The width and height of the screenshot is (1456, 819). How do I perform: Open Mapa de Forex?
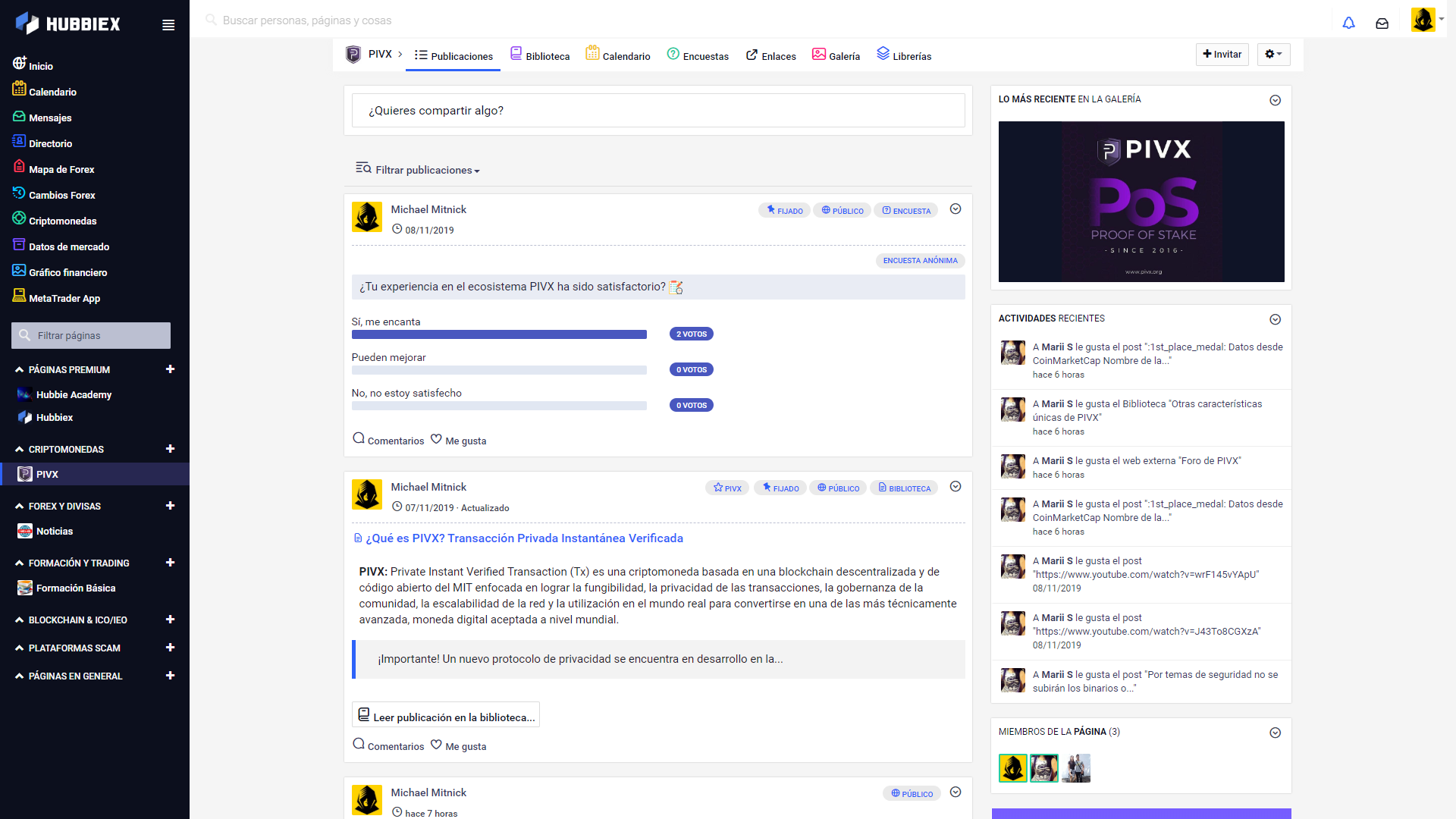click(53, 168)
